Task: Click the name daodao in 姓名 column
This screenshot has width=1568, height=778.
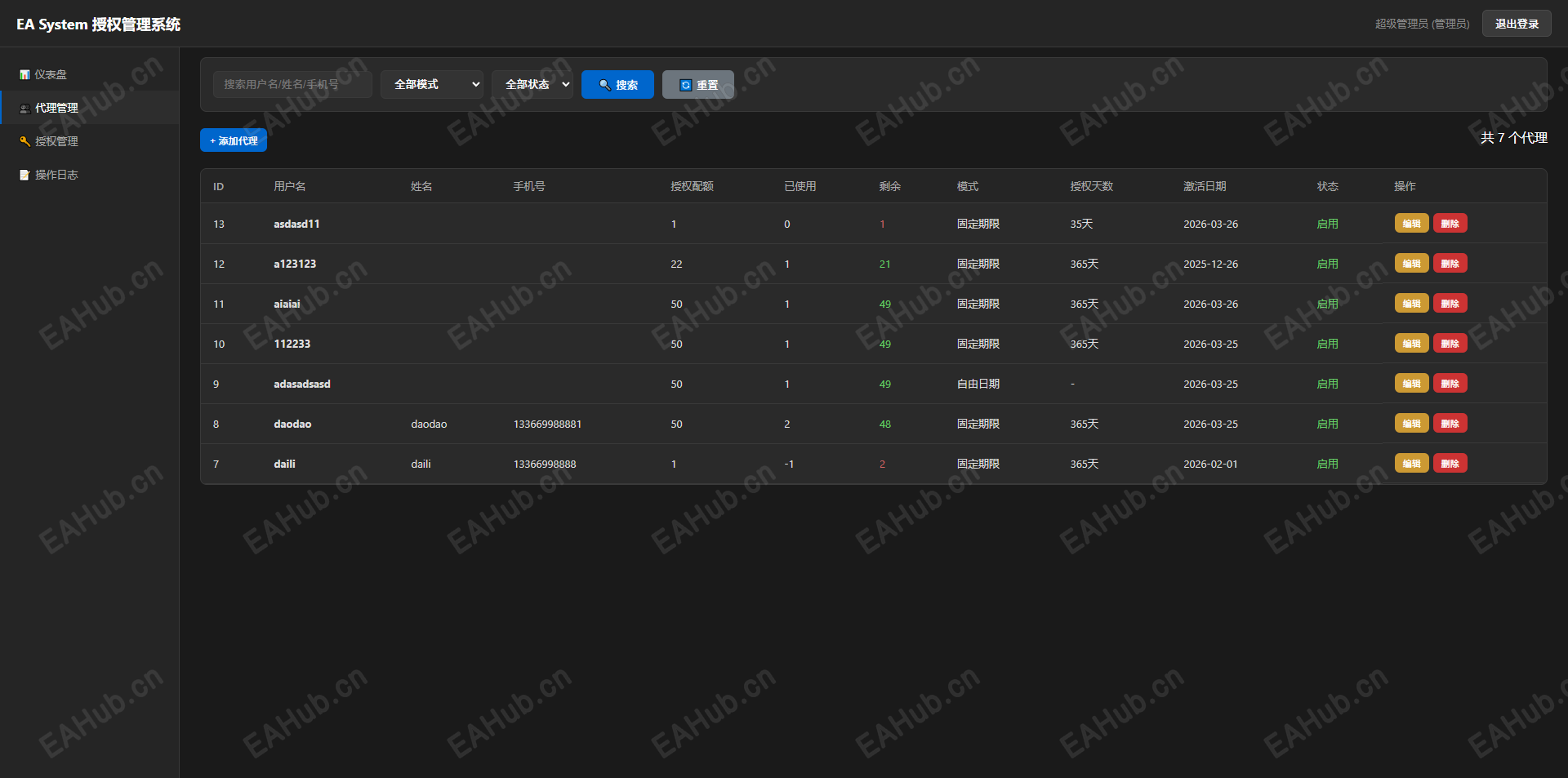Action: pyautogui.click(x=429, y=424)
